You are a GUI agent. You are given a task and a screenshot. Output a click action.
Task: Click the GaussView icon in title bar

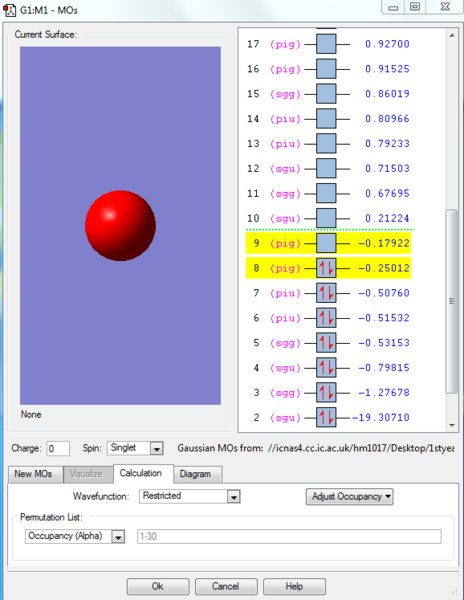click(x=9, y=10)
